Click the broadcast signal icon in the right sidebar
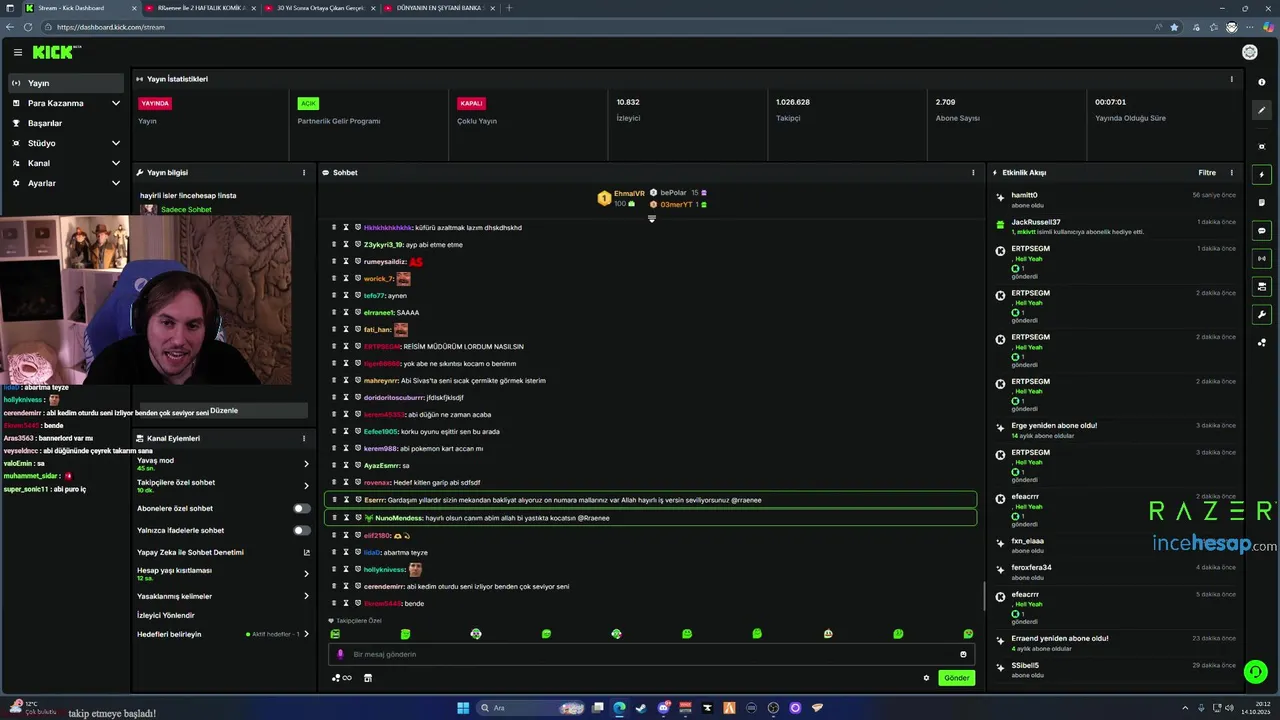The height and width of the screenshot is (720, 1280). tap(1261, 259)
